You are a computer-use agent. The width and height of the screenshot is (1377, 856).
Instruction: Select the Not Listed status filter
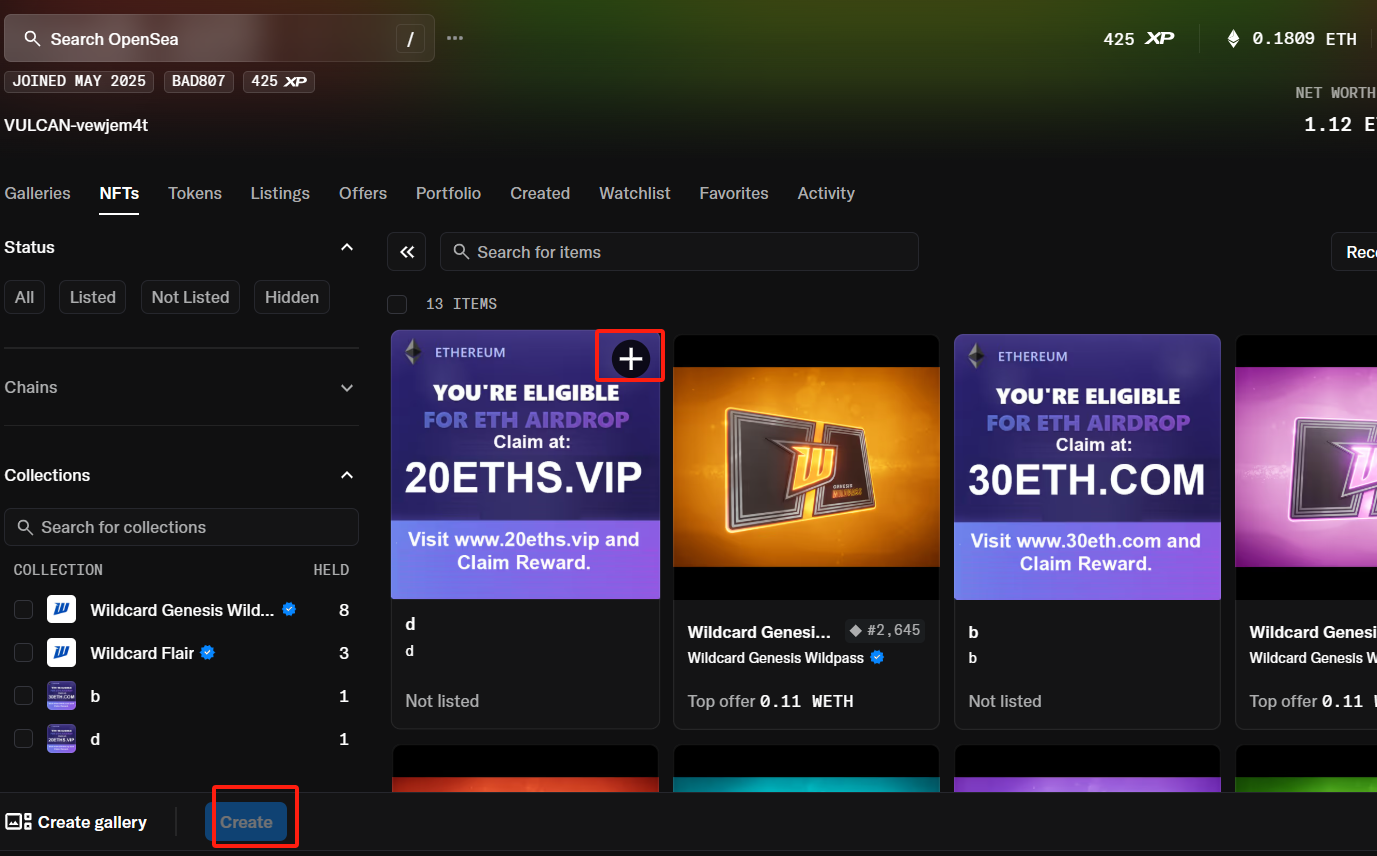[190, 297]
